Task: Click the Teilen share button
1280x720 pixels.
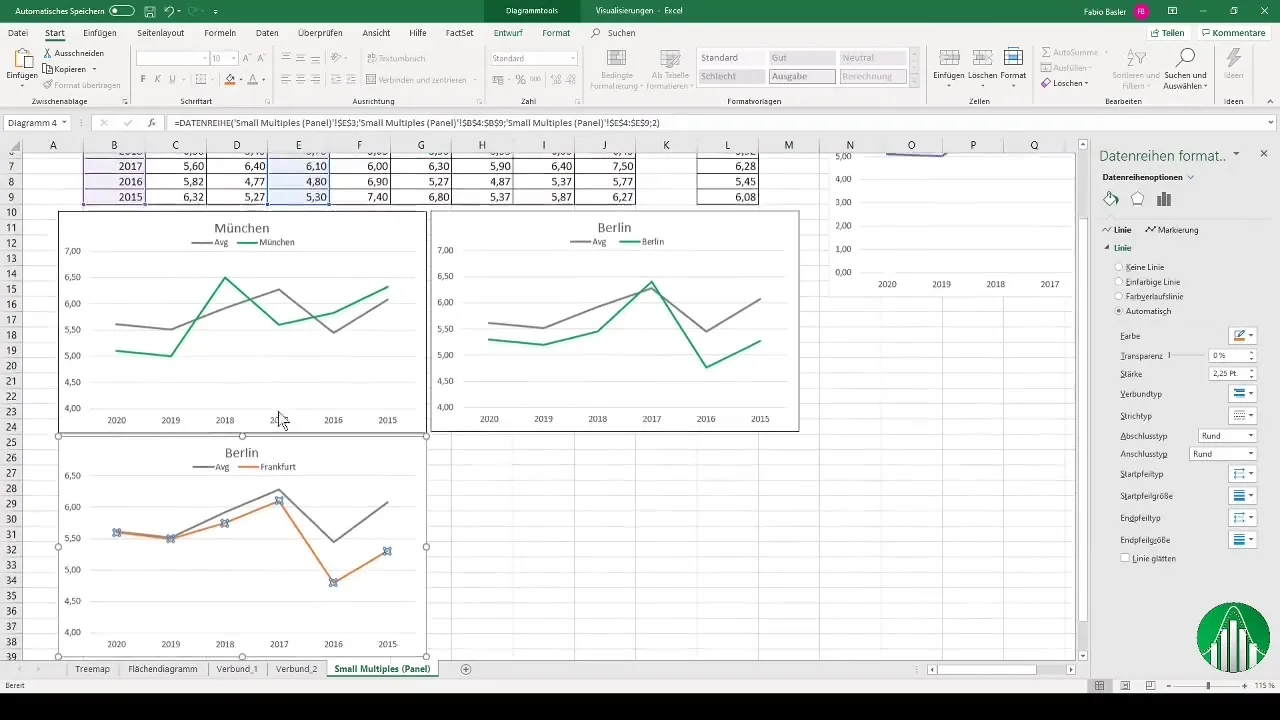Action: (x=1167, y=33)
